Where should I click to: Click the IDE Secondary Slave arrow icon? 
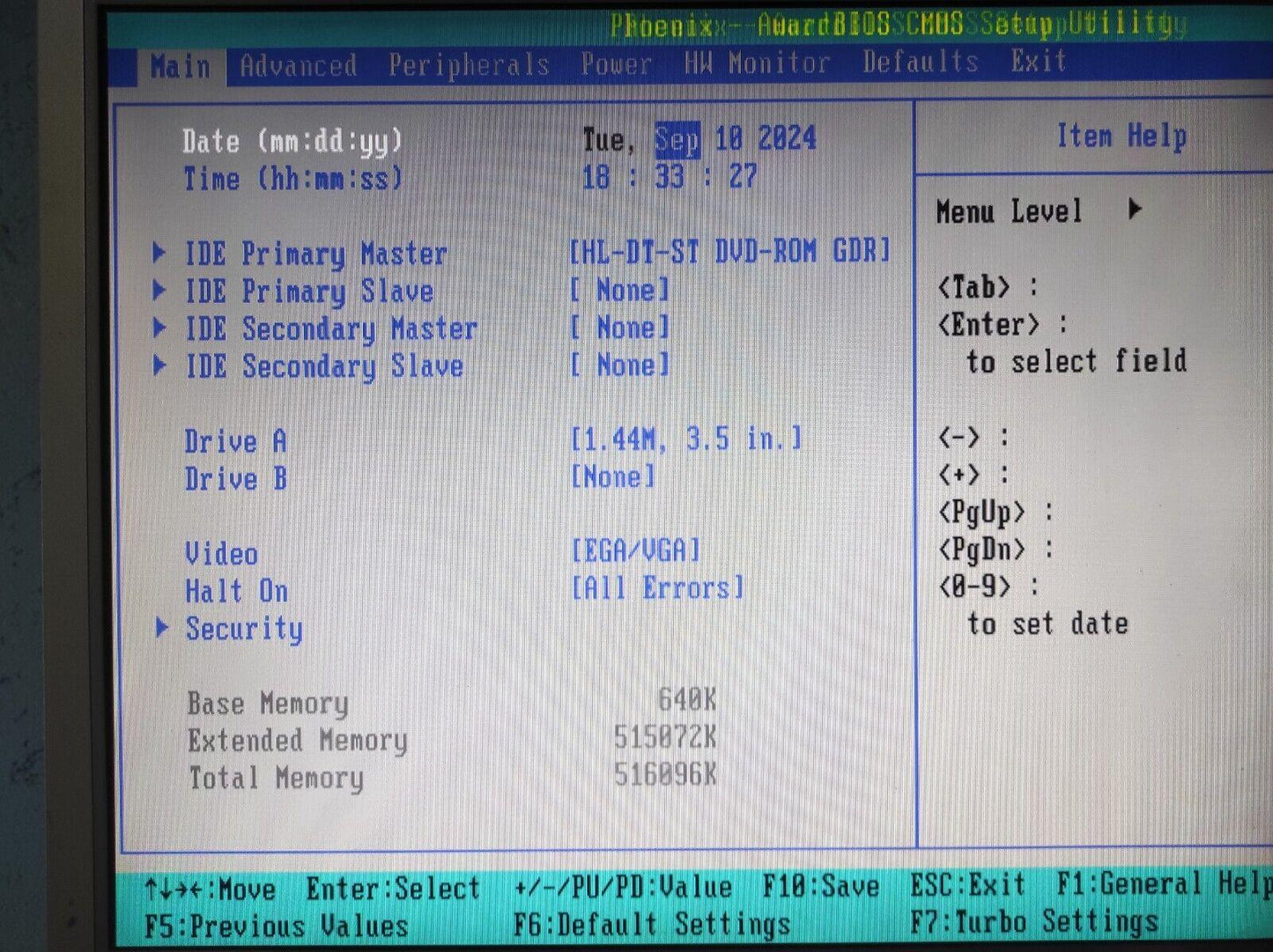159,365
